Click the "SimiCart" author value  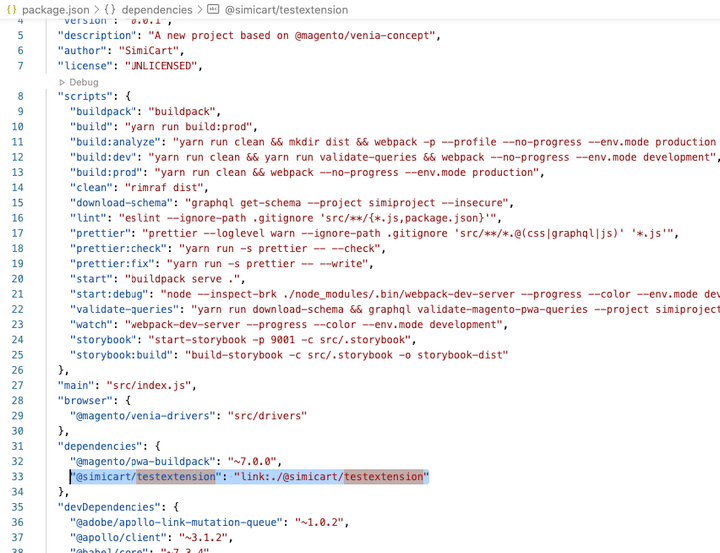coord(148,51)
